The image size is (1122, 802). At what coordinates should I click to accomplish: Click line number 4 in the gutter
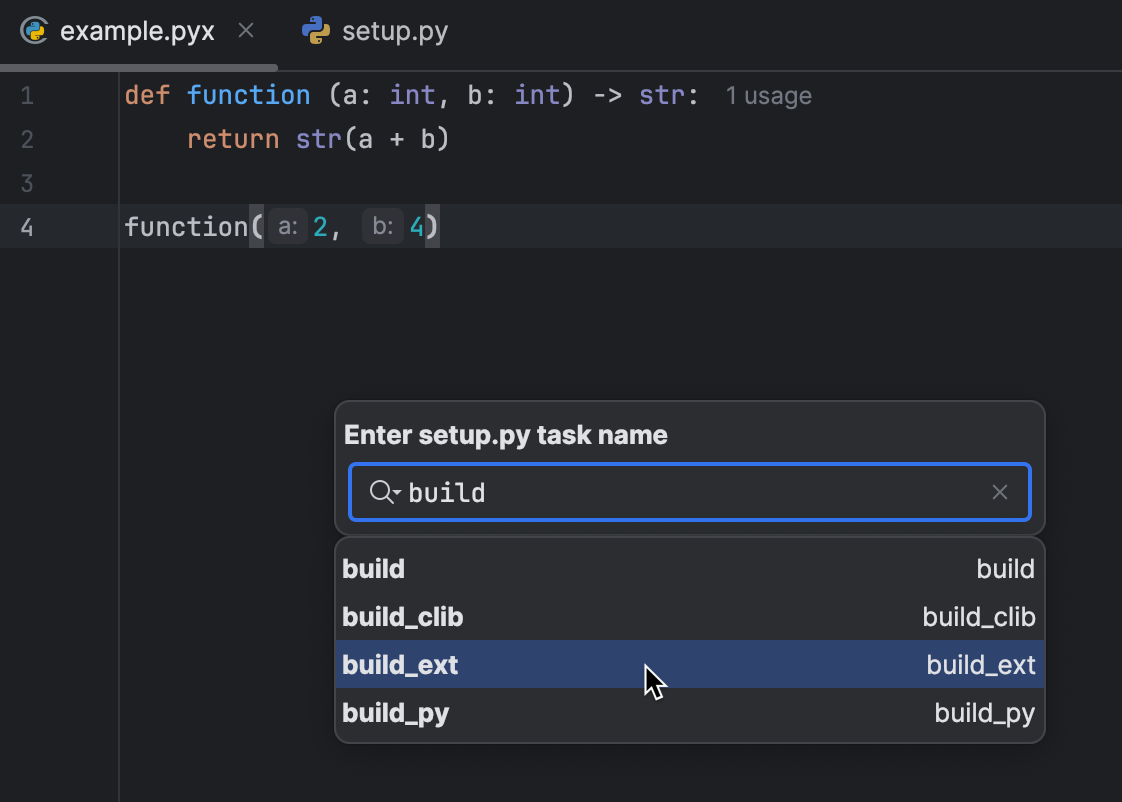[x=27, y=226]
